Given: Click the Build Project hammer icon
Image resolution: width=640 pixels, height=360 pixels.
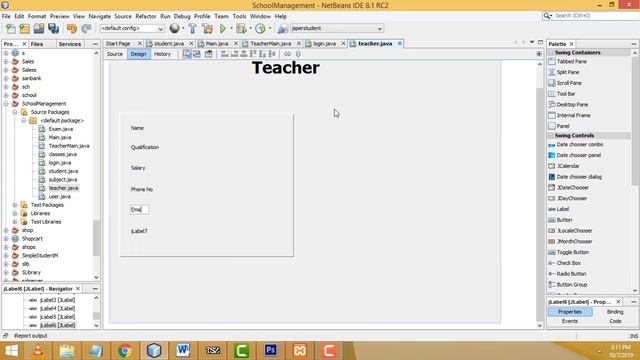Looking at the screenshot, I should tap(192, 28).
